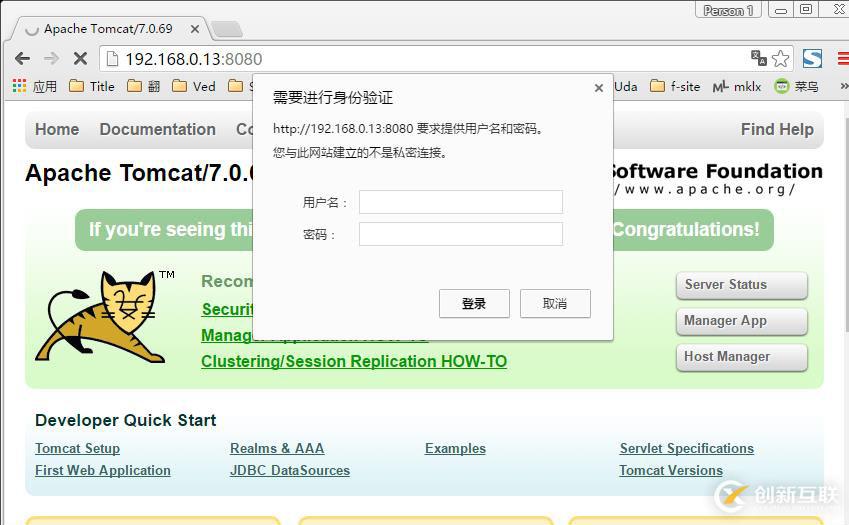Image resolution: width=849 pixels, height=525 pixels.
Task: Click the Congratulations! banner text
Action: [686, 229]
